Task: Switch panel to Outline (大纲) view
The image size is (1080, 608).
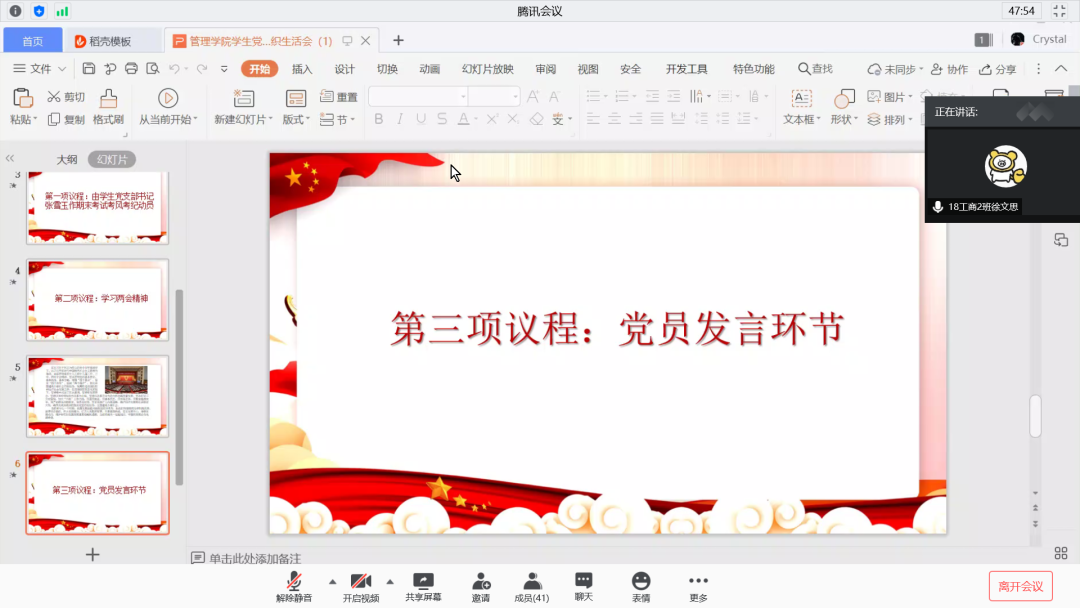Action: [66, 159]
